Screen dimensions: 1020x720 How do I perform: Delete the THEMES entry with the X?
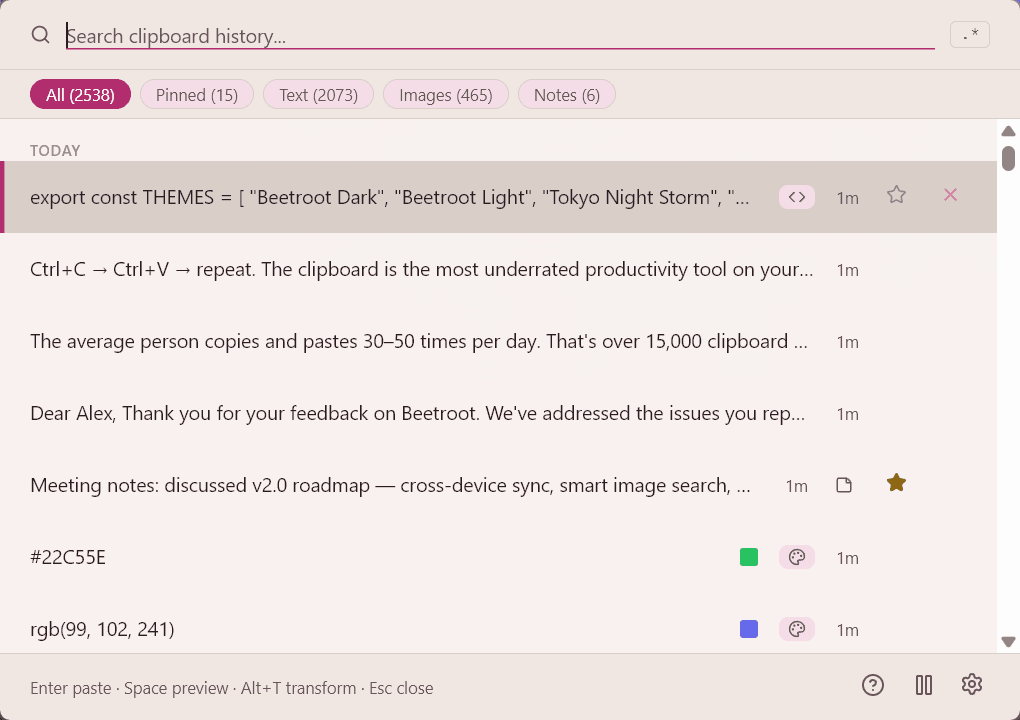949,196
